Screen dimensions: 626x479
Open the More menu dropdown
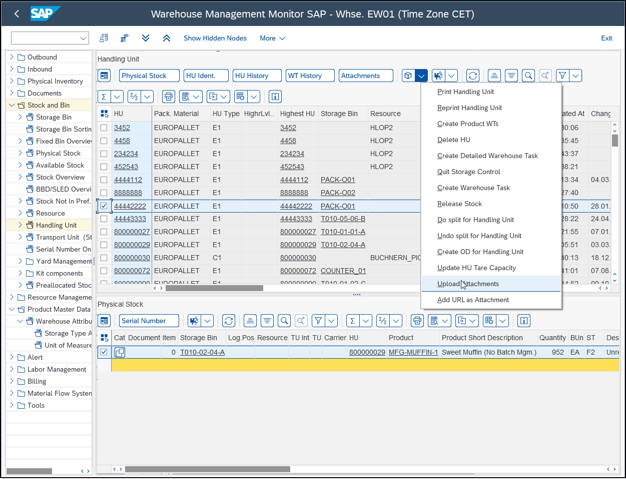tap(272, 38)
